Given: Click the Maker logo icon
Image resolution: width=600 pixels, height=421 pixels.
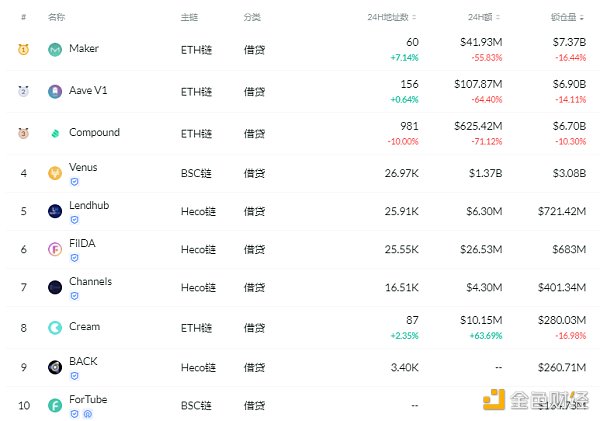Looking at the screenshot, I should 55,49.
